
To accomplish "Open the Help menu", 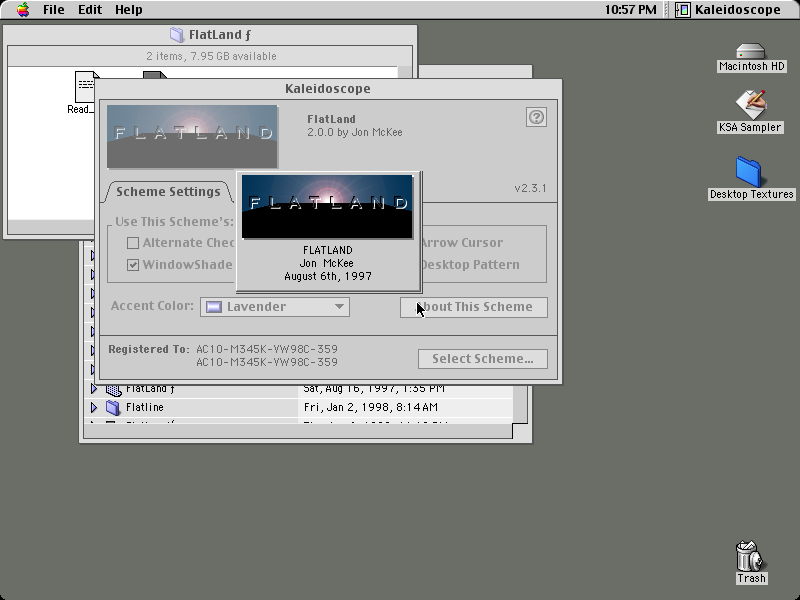I will (x=129, y=10).
